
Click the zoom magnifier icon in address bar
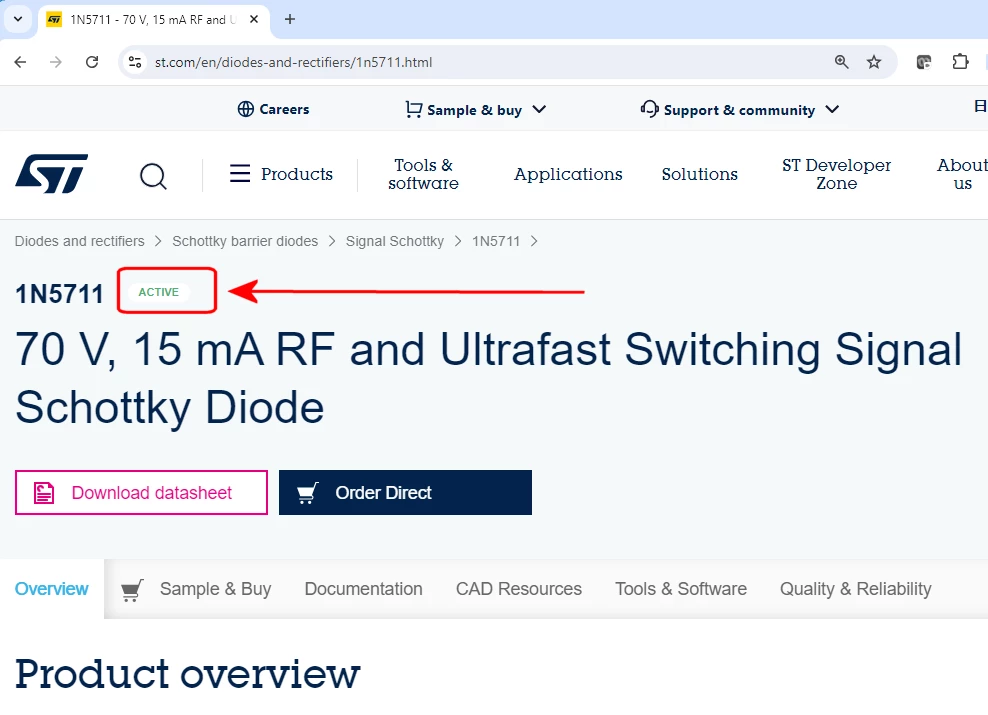[x=841, y=62]
